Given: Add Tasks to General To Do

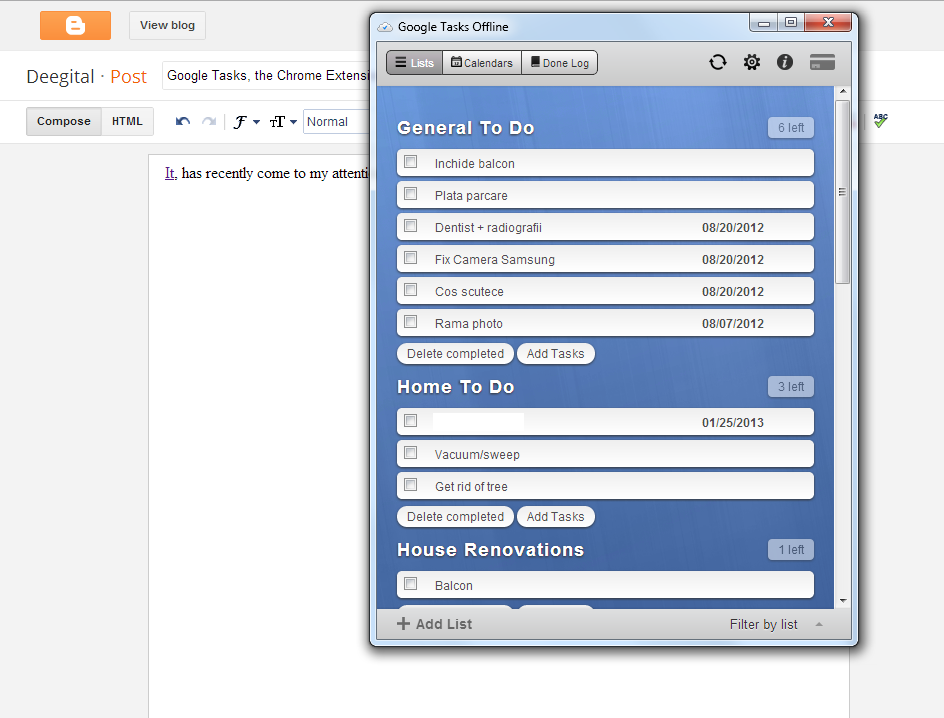Looking at the screenshot, I should pyautogui.click(x=556, y=354).
